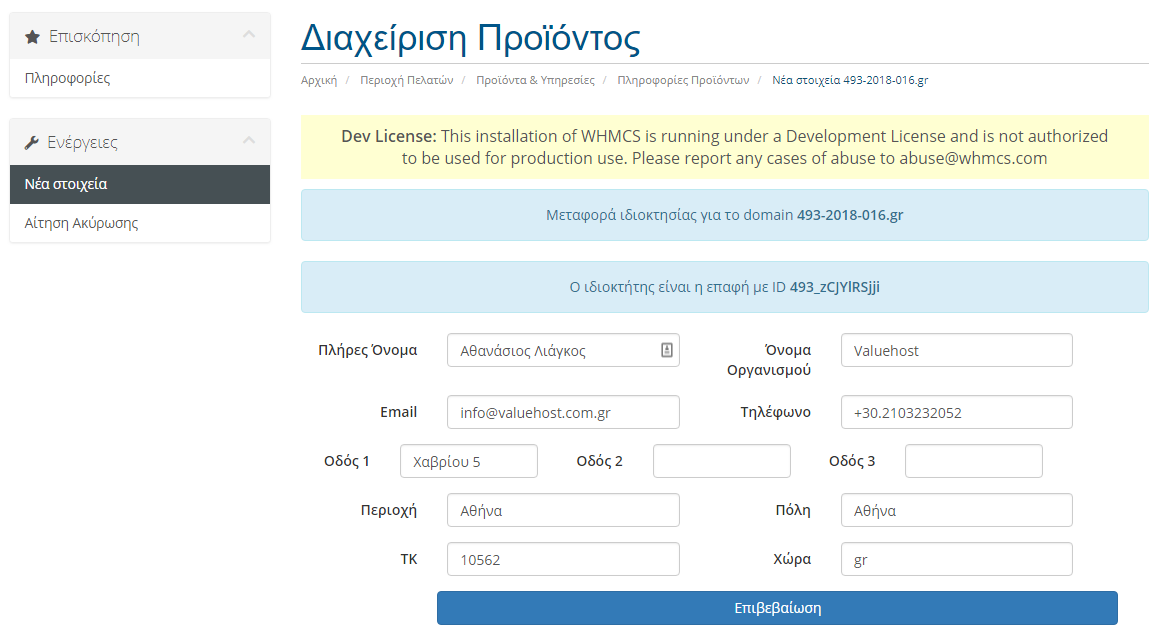Navigate to Προϊόντα & Υπηρεσίες breadcrumb
This screenshot has height=628, width=1155.
tap(535, 80)
